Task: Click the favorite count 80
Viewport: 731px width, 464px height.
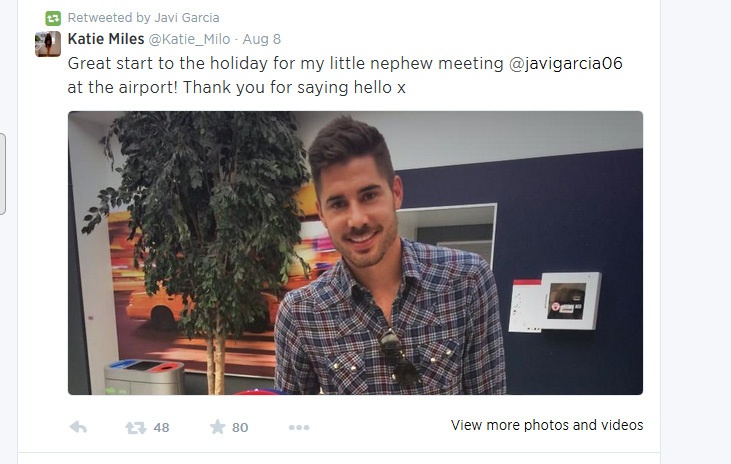Action: coord(240,428)
